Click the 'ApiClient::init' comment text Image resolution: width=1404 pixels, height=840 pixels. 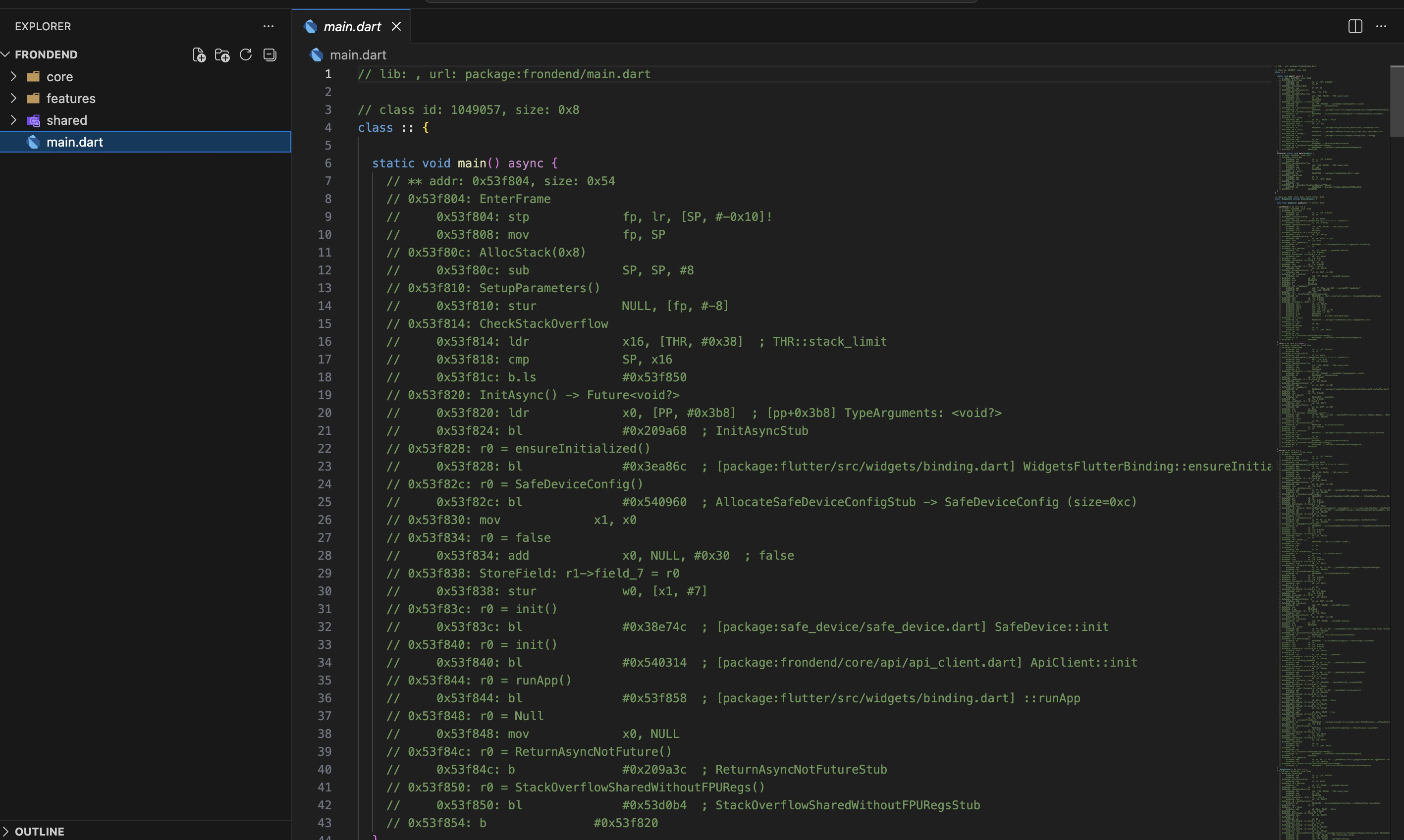coord(1083,662)
